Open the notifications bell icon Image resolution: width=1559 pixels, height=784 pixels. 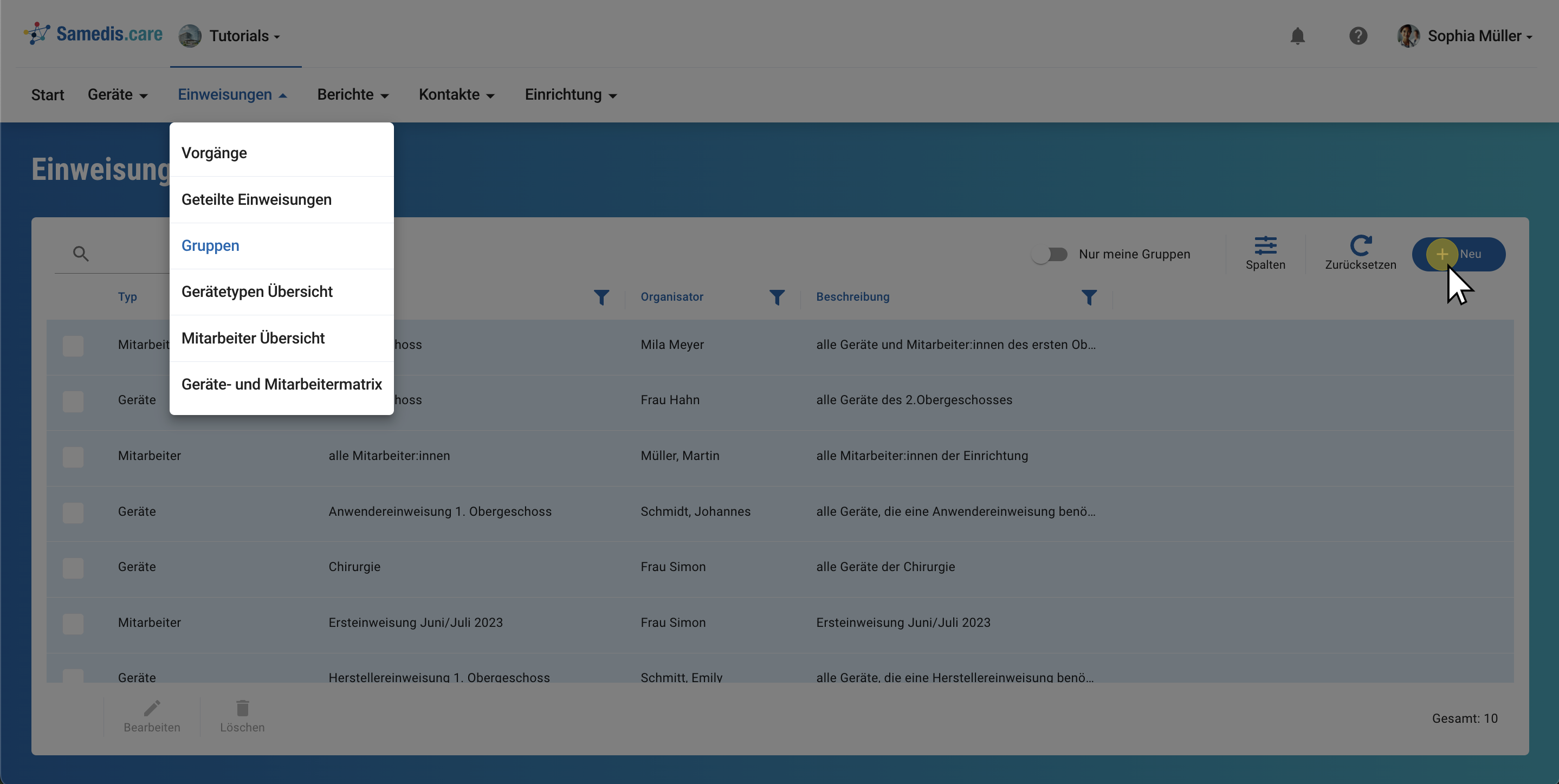pyautogui.click(x=1297, y=36)
